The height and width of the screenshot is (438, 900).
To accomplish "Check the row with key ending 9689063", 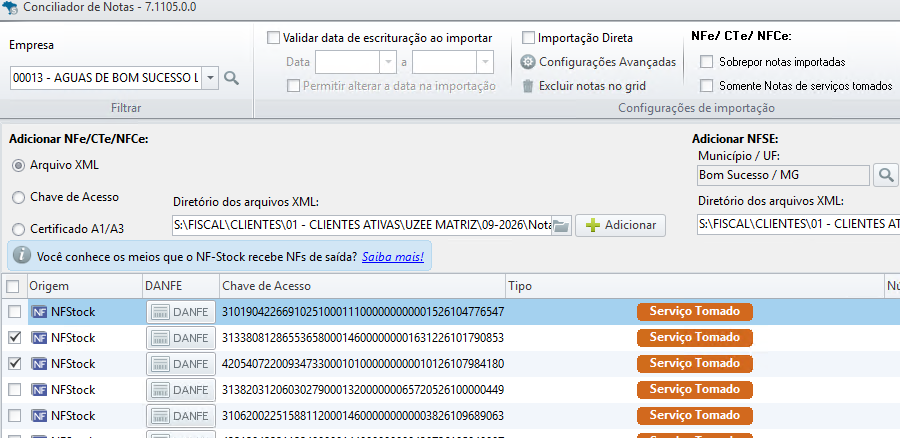I will [14, 416].
